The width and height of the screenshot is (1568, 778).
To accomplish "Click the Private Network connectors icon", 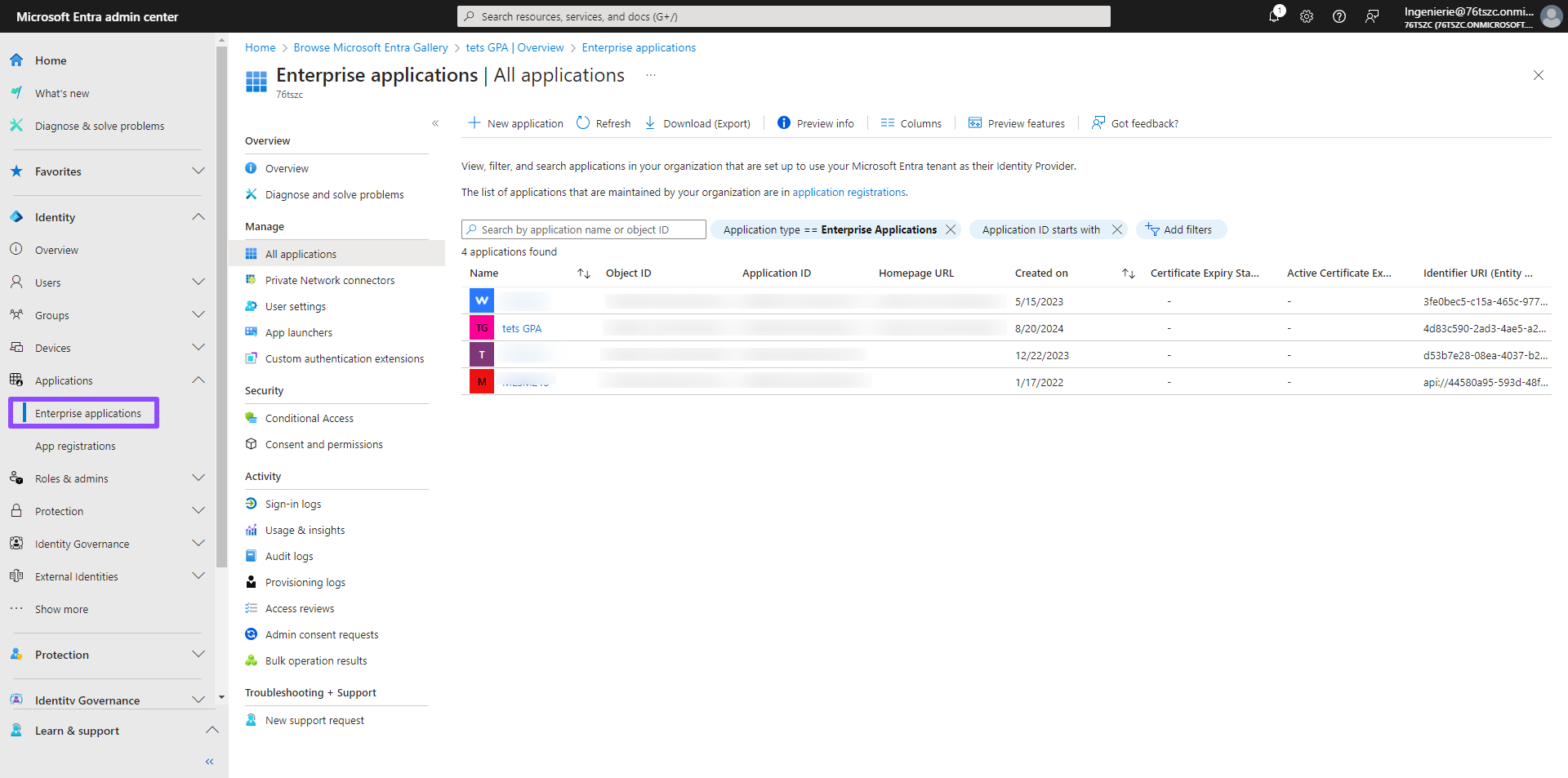I will [252, 280].
